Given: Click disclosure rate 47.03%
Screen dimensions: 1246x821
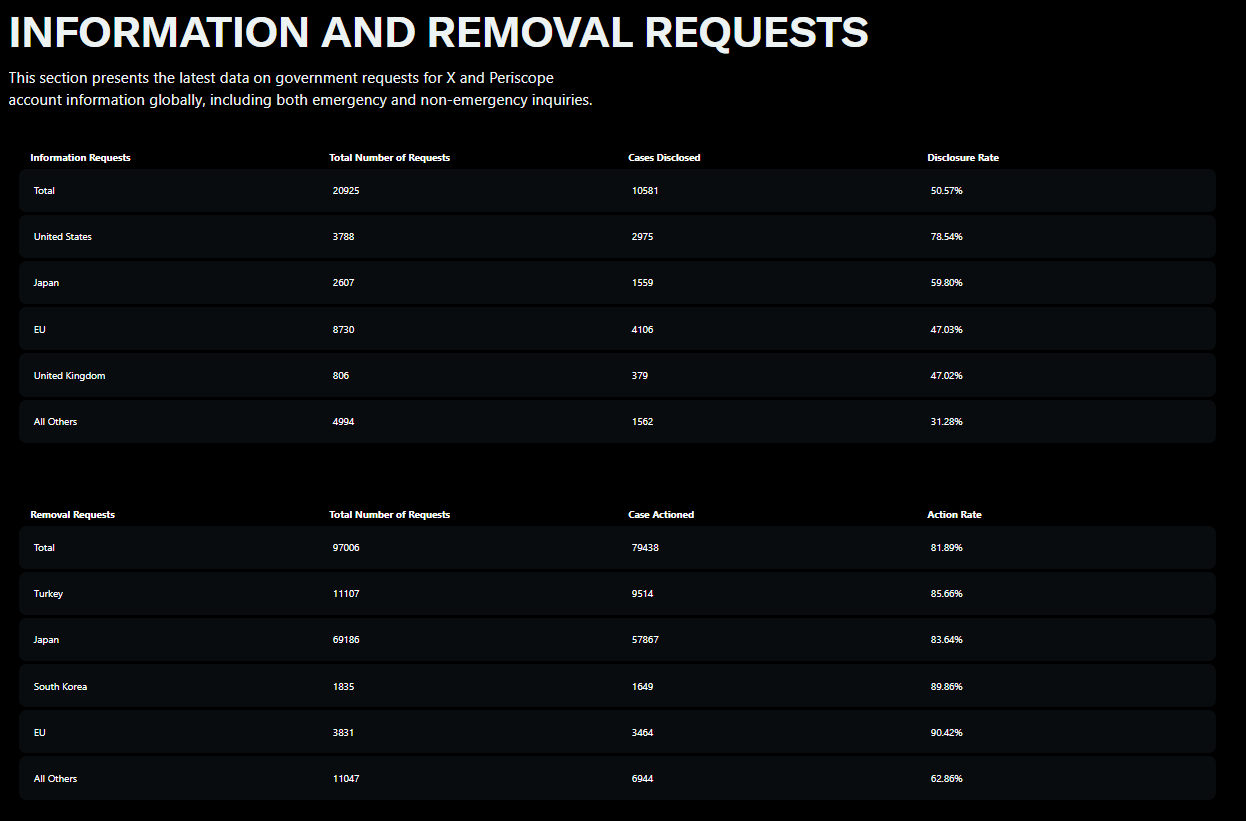Looking at the screenshot, I should [946, 329].
